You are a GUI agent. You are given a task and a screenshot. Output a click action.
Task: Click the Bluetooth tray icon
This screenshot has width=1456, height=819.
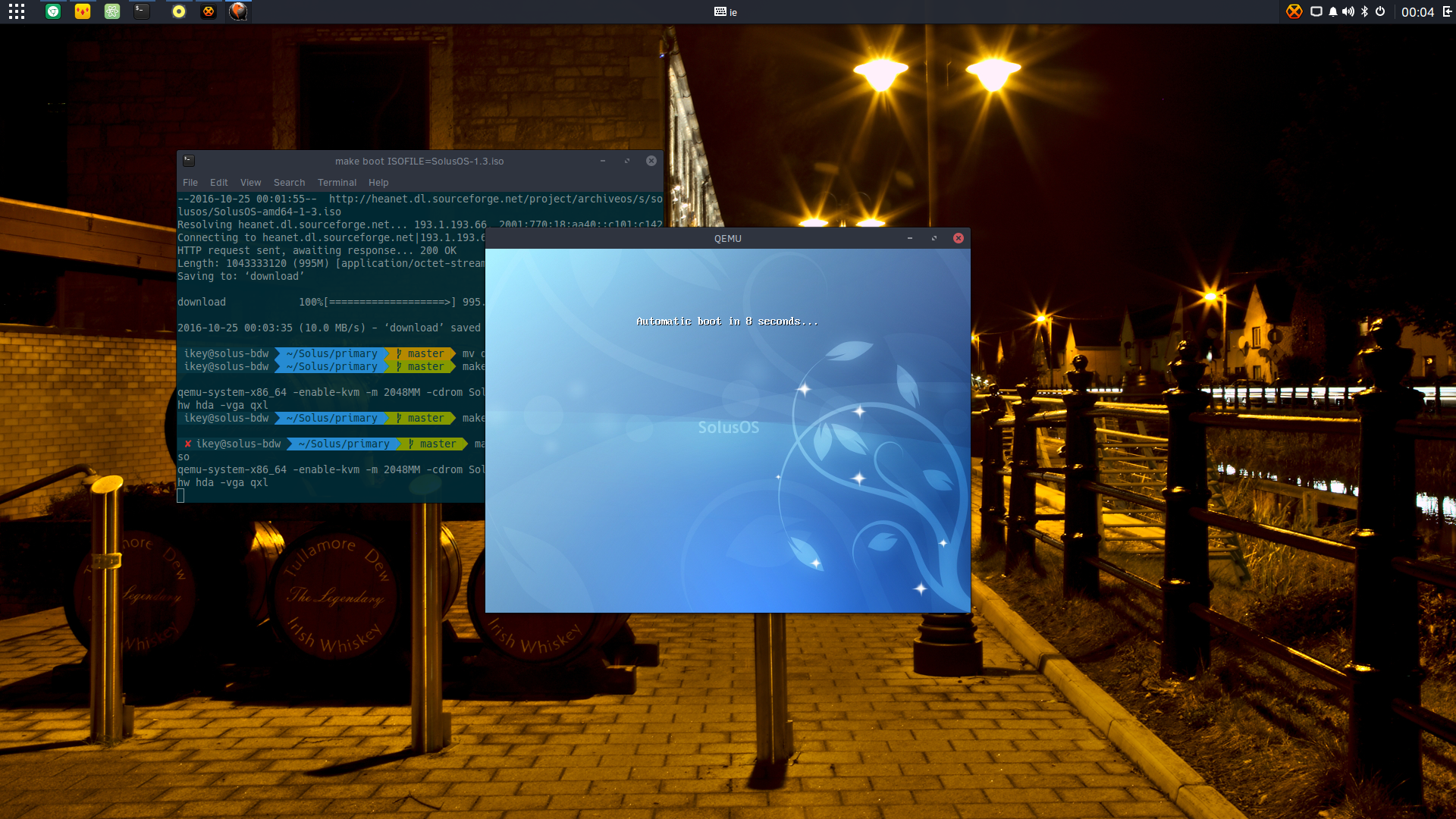(1364, 11)
